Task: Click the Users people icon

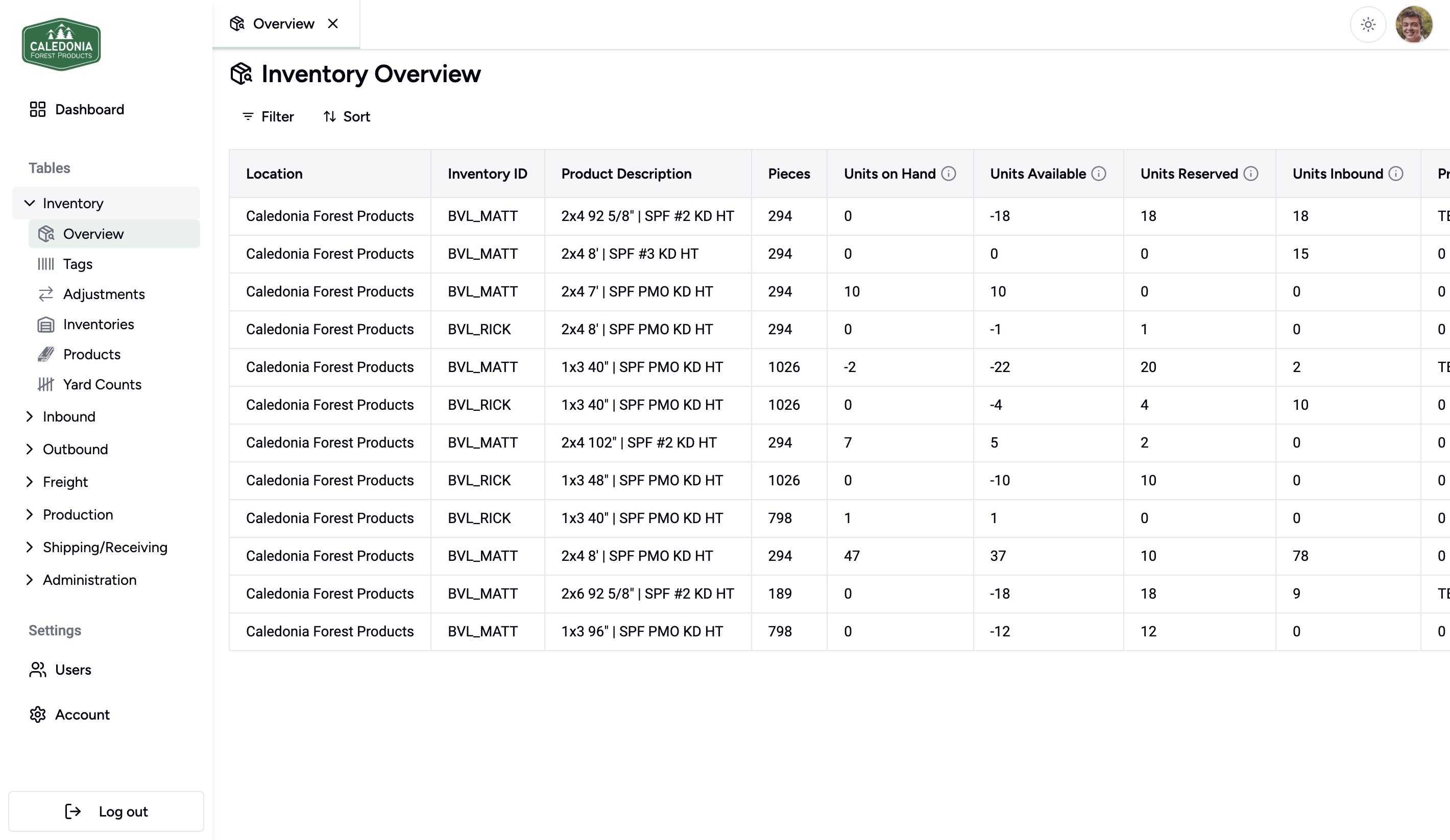Action: (37, 670)
